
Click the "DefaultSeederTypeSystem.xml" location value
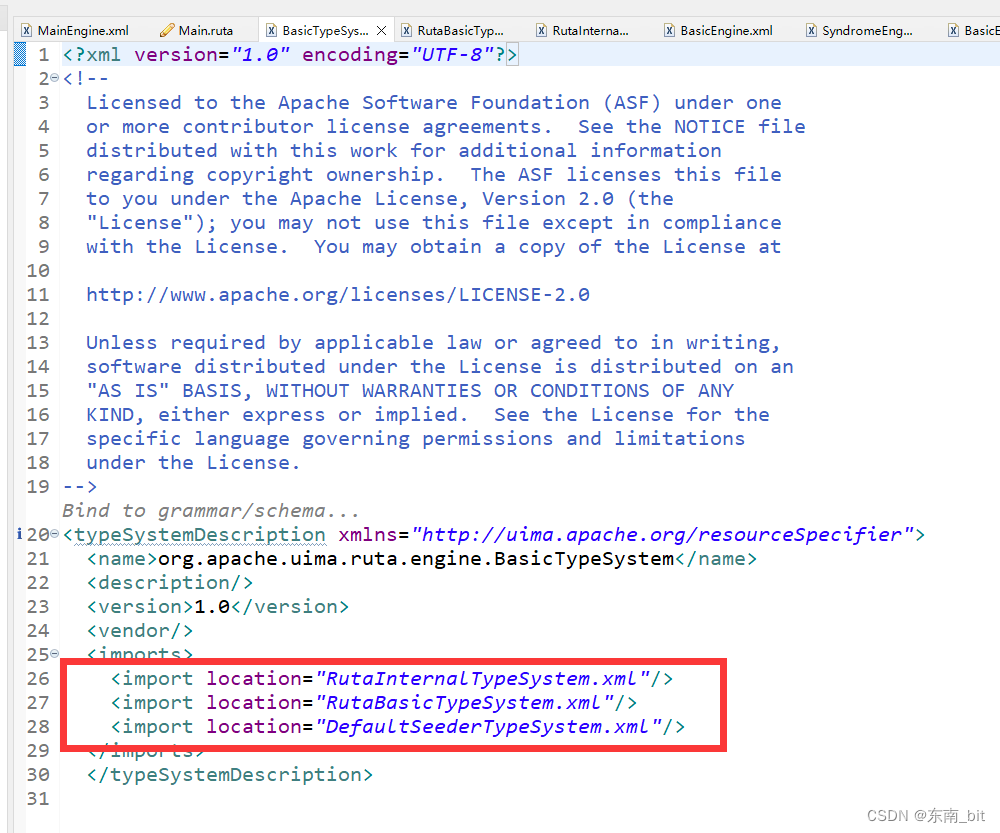[489, 726]
